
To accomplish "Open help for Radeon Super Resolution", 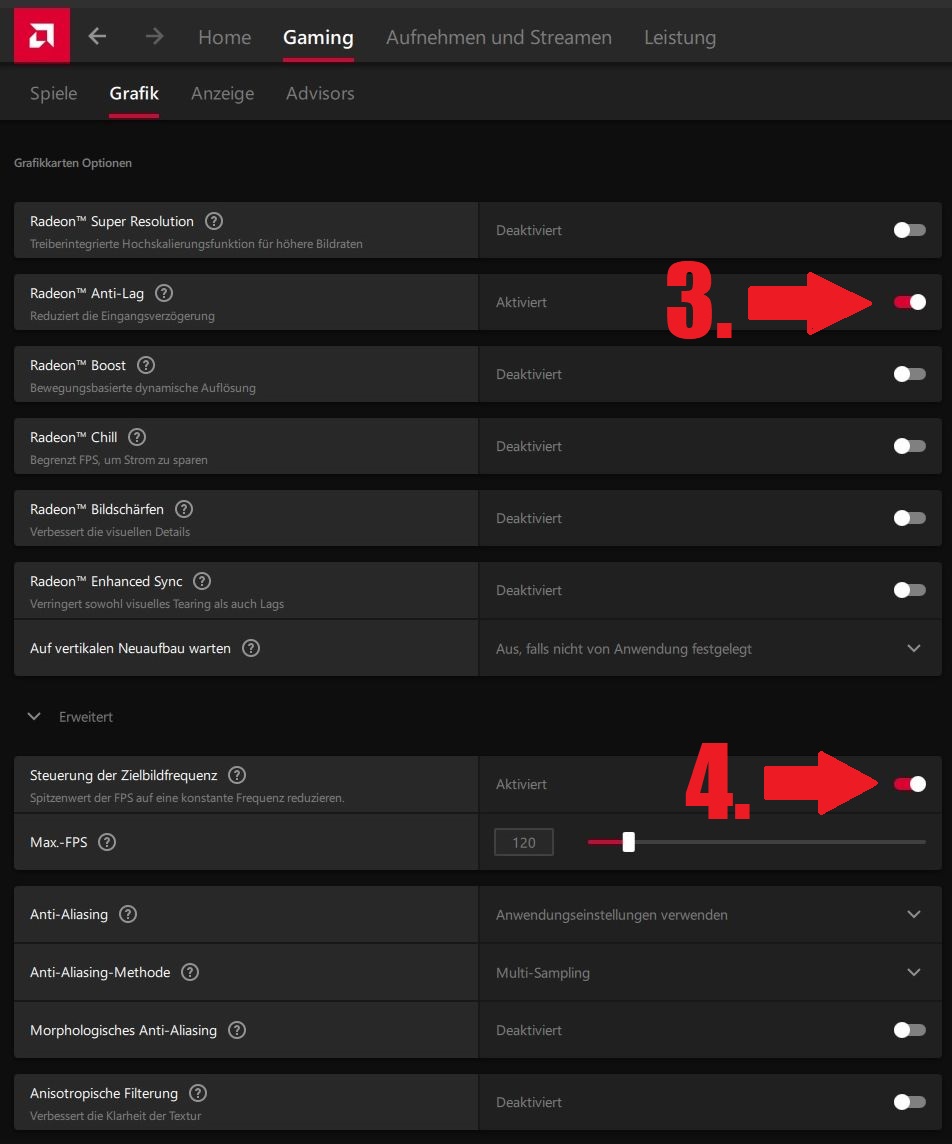I will click(214, 221).
